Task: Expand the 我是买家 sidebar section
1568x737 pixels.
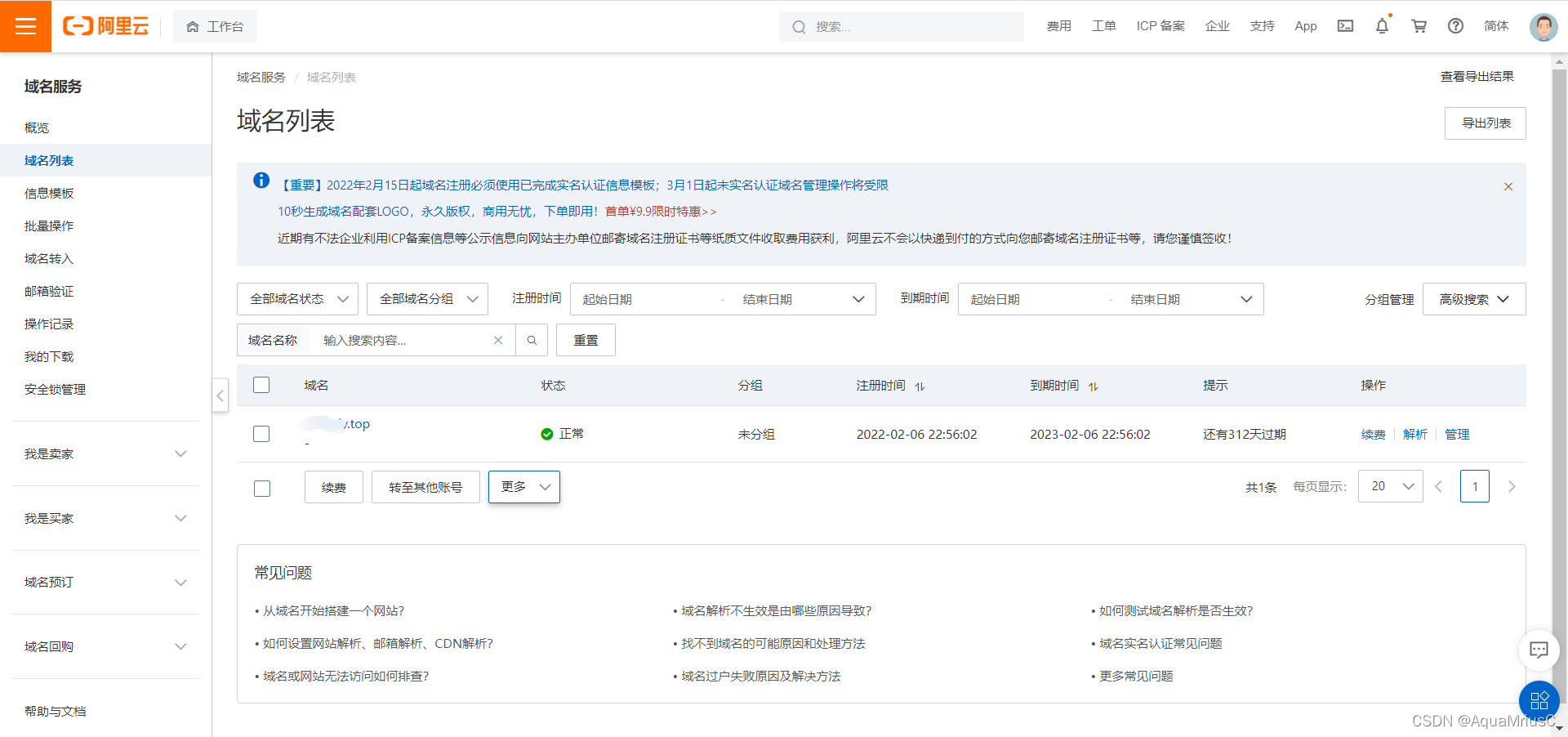Action: point(106,518)
